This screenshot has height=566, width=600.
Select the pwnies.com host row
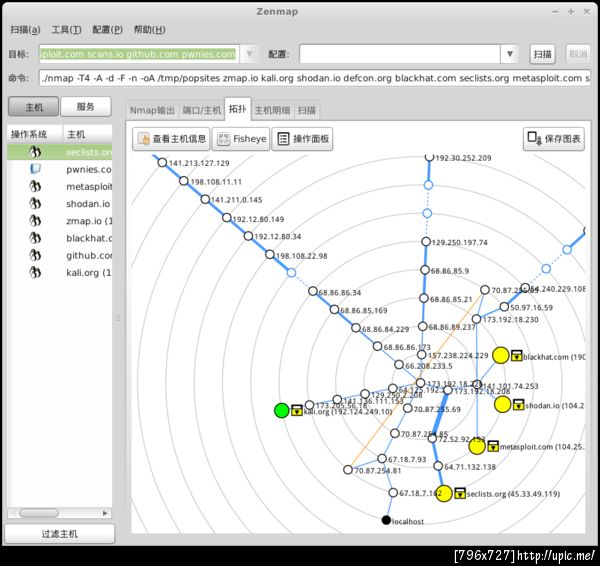click(x=60, y=169)
